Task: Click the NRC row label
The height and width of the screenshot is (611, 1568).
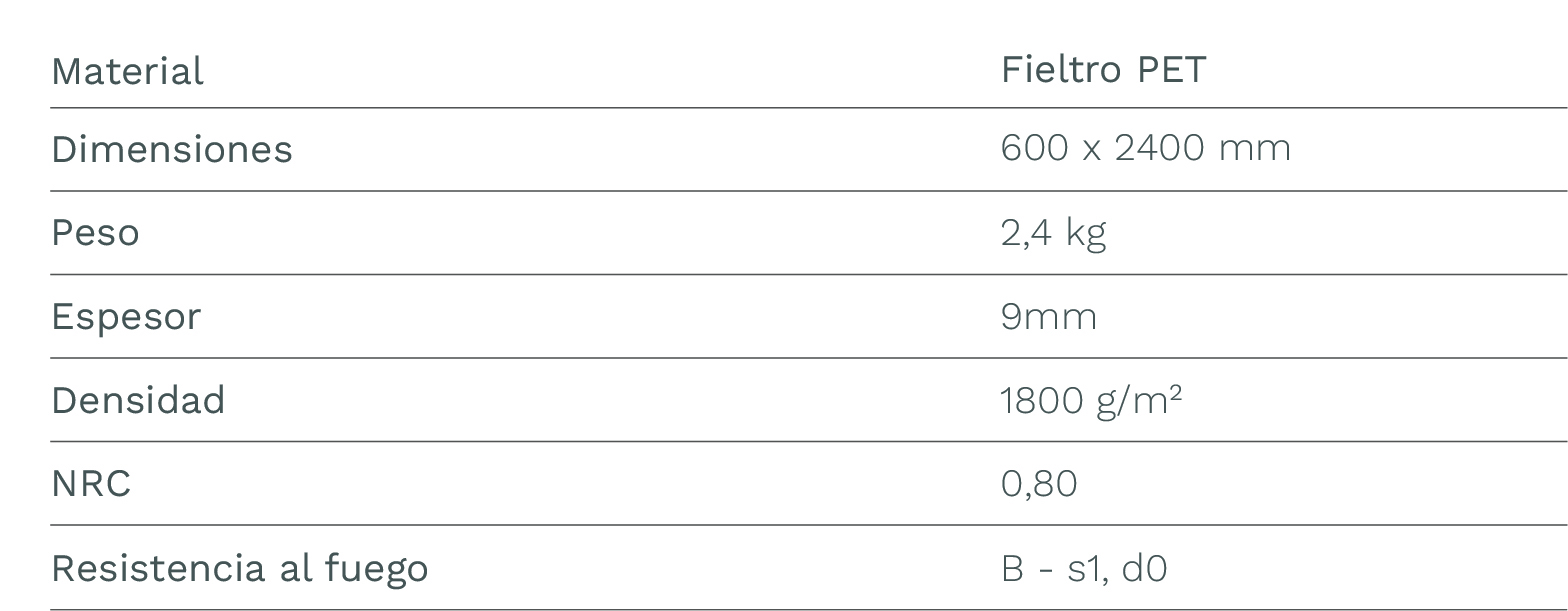Action: [x=91, y=484]
